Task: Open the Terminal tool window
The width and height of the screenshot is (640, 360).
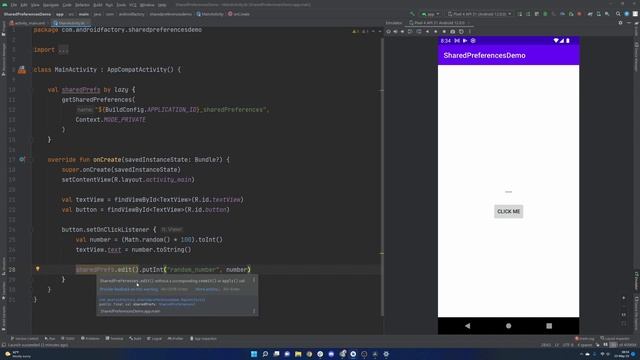Action: tap(114, 339)
